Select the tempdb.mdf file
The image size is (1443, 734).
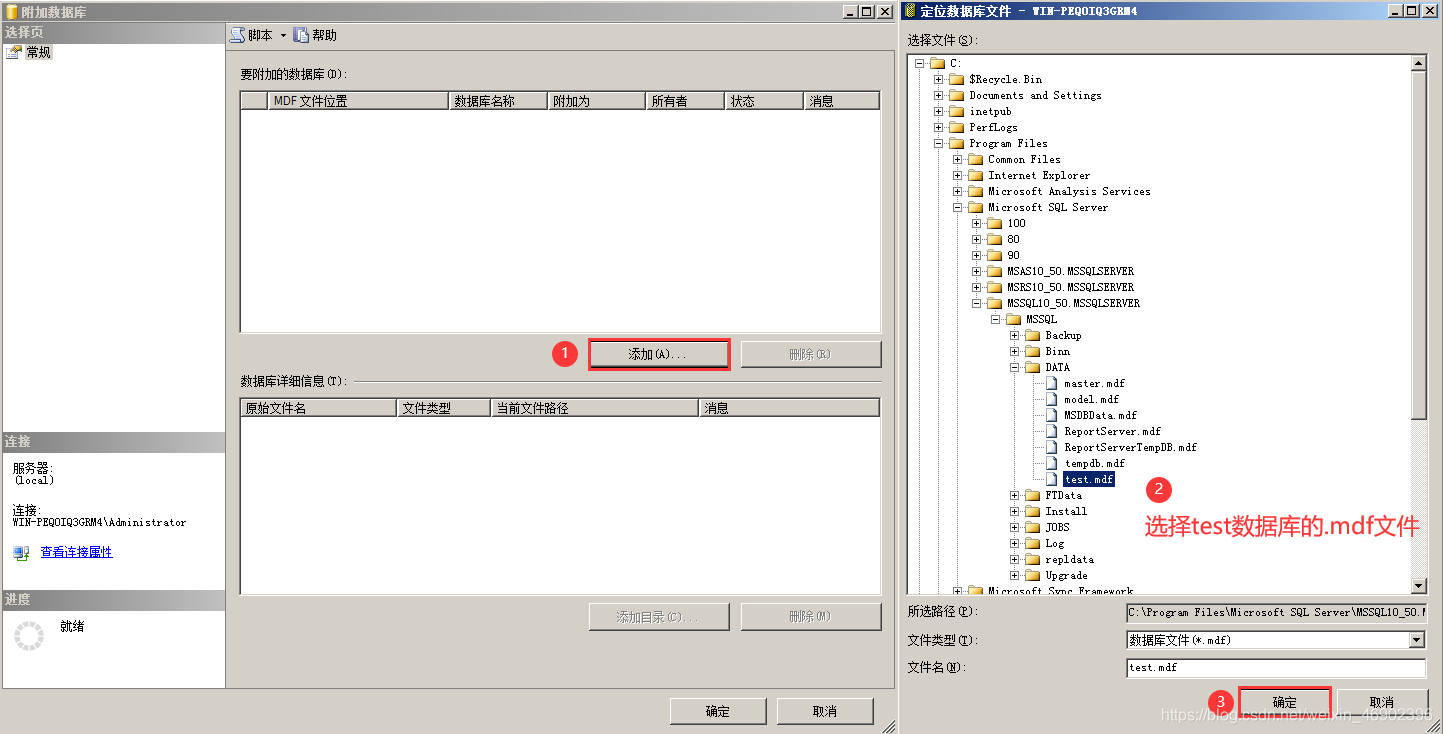(1094, 463)
